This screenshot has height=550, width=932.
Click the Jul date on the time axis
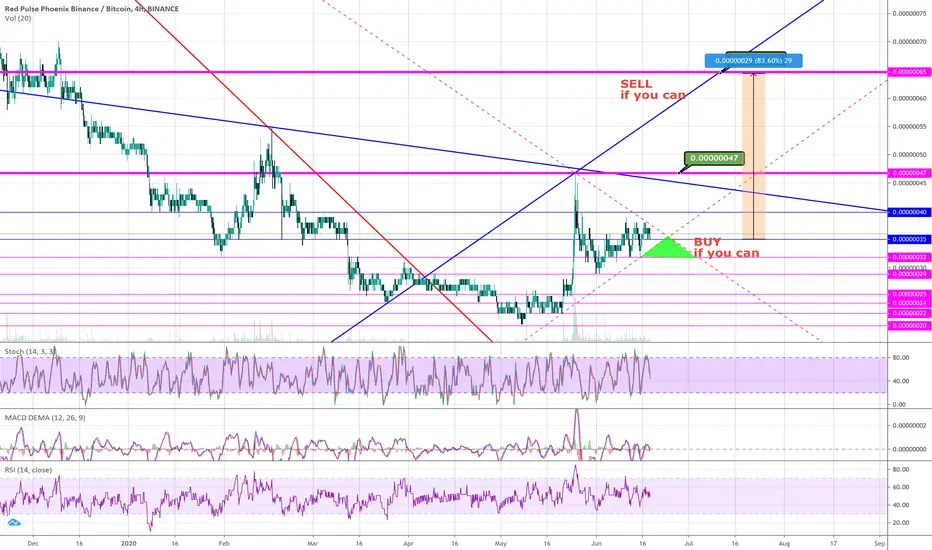pos(689,543)
